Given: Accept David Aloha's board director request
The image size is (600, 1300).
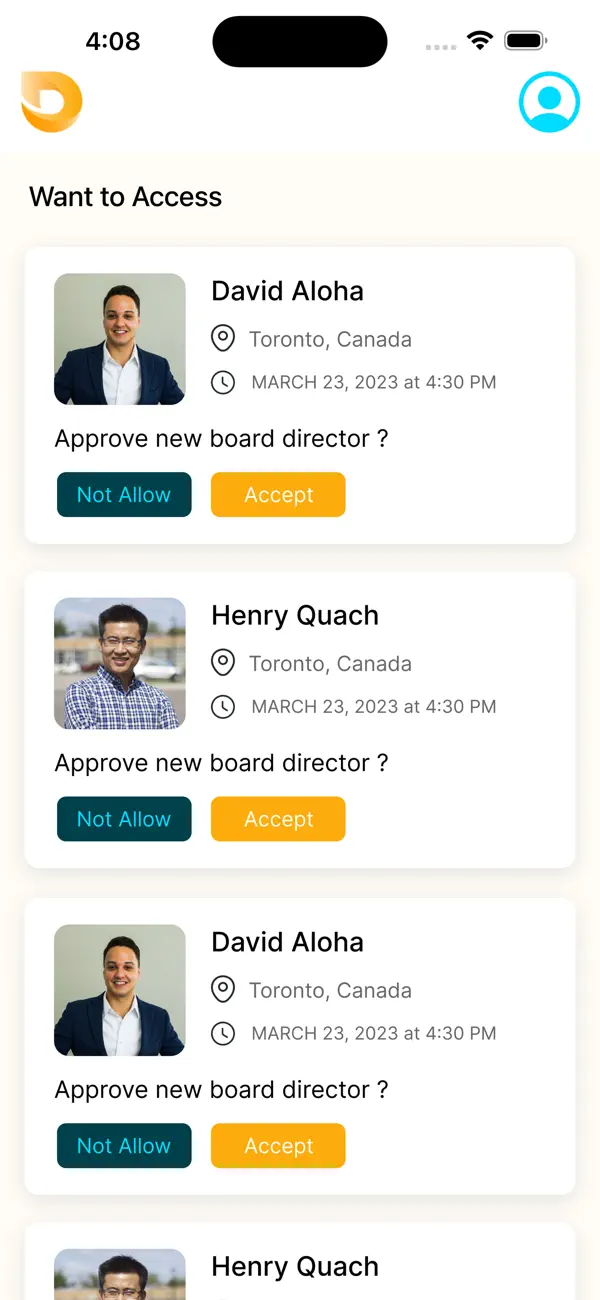Looking at the screenshot, I should click(x=278, y=494).
